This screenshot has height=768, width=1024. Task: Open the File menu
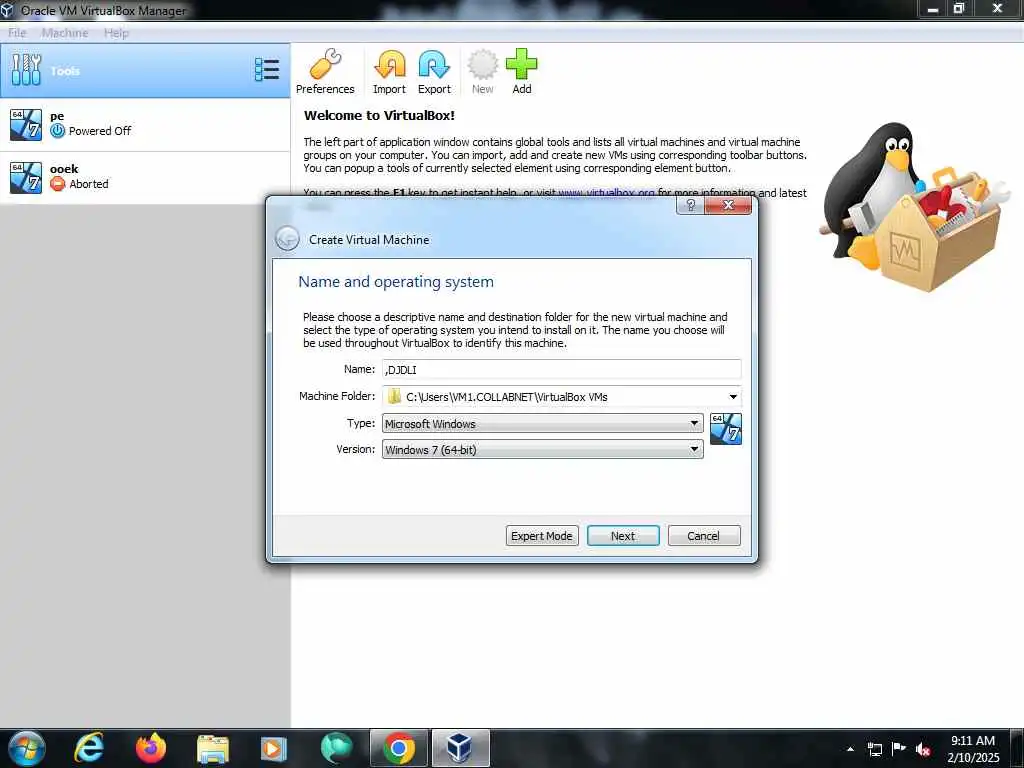(17, 33)
